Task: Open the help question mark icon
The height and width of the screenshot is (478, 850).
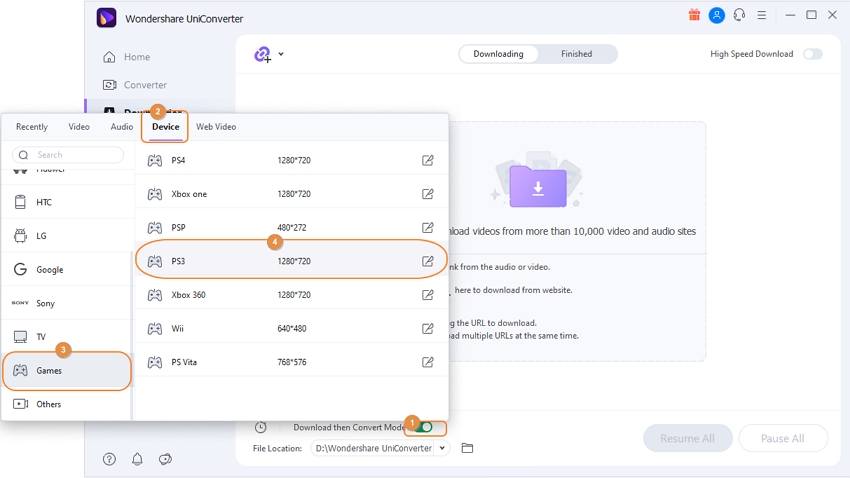Action: 109,459
